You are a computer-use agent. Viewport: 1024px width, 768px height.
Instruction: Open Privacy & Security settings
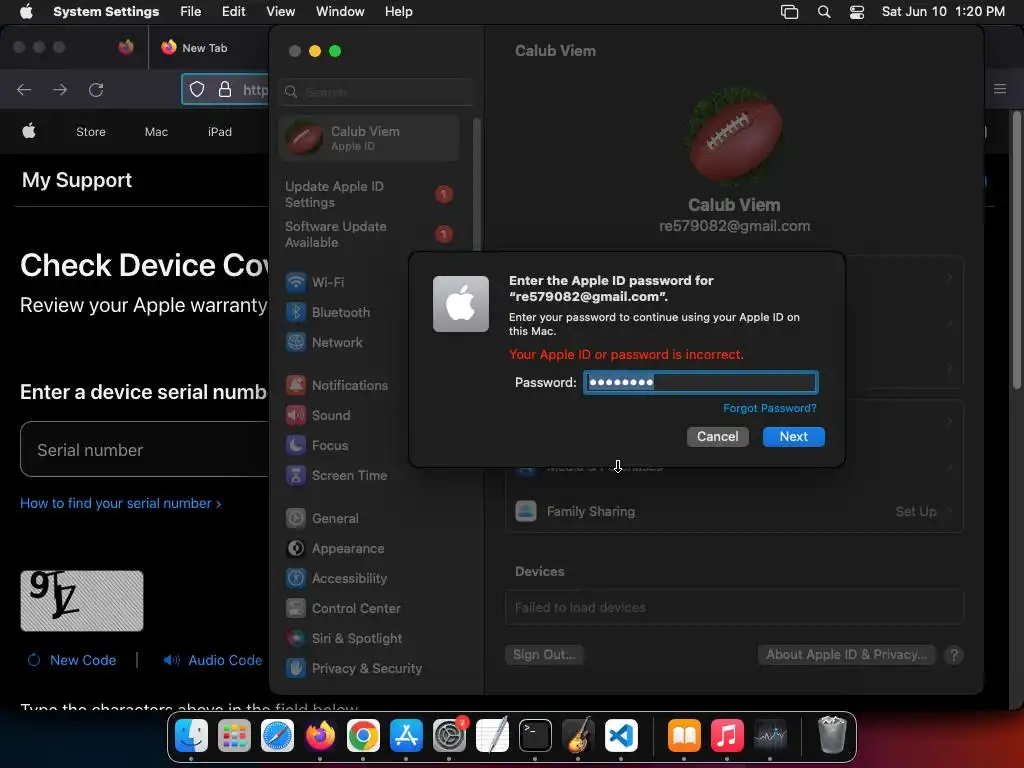click(x=354, y=669)
